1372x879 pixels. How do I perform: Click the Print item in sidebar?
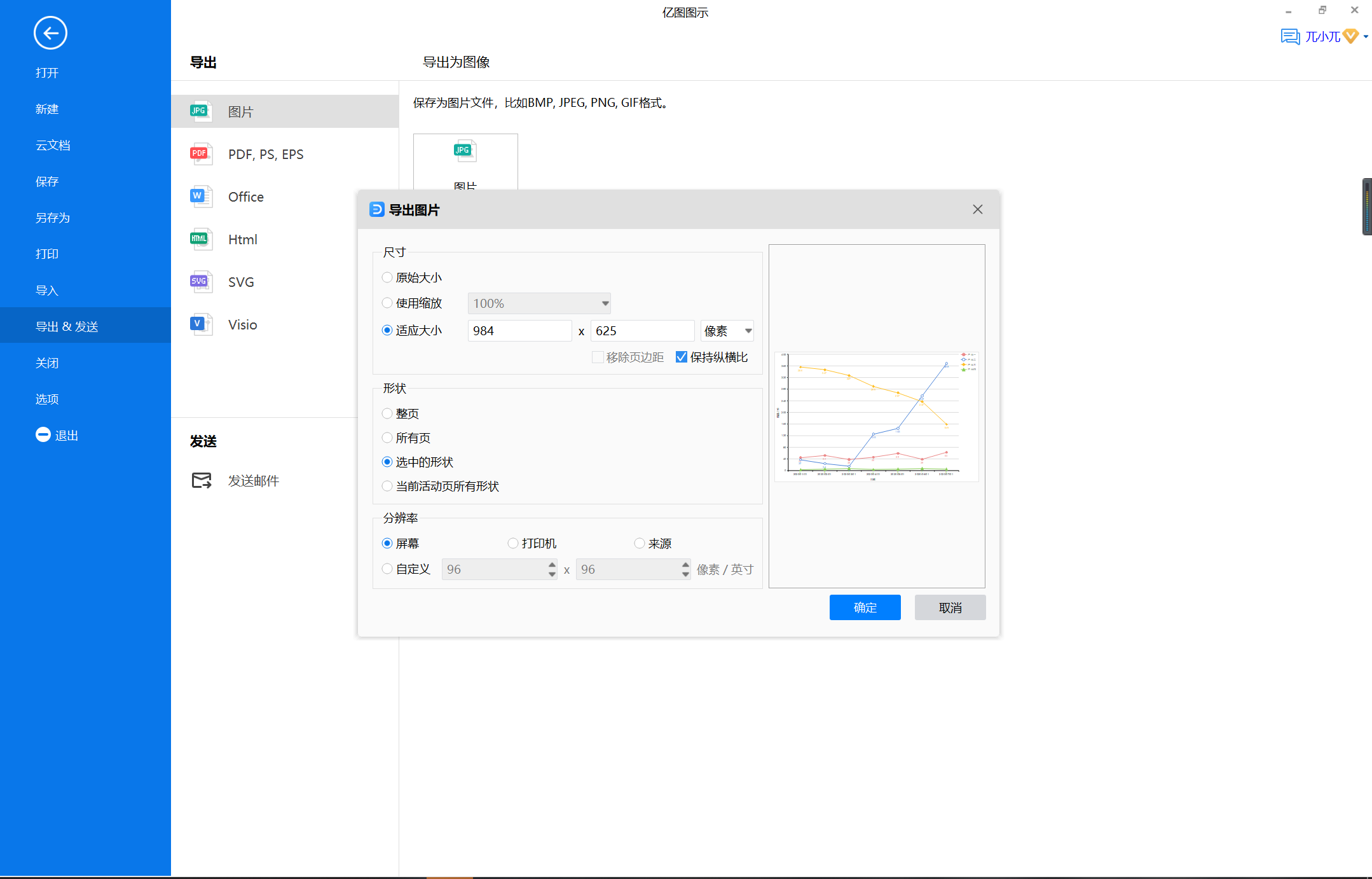pos(47,254)
